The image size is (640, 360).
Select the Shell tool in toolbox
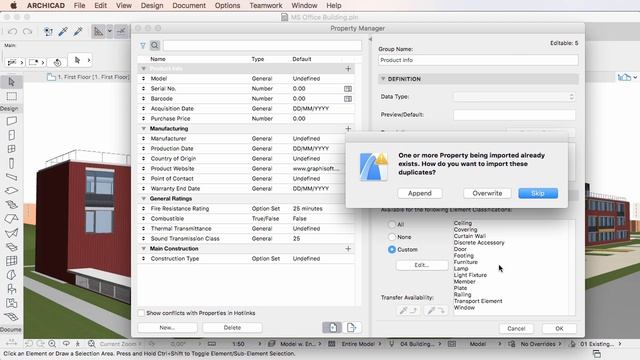11,233
